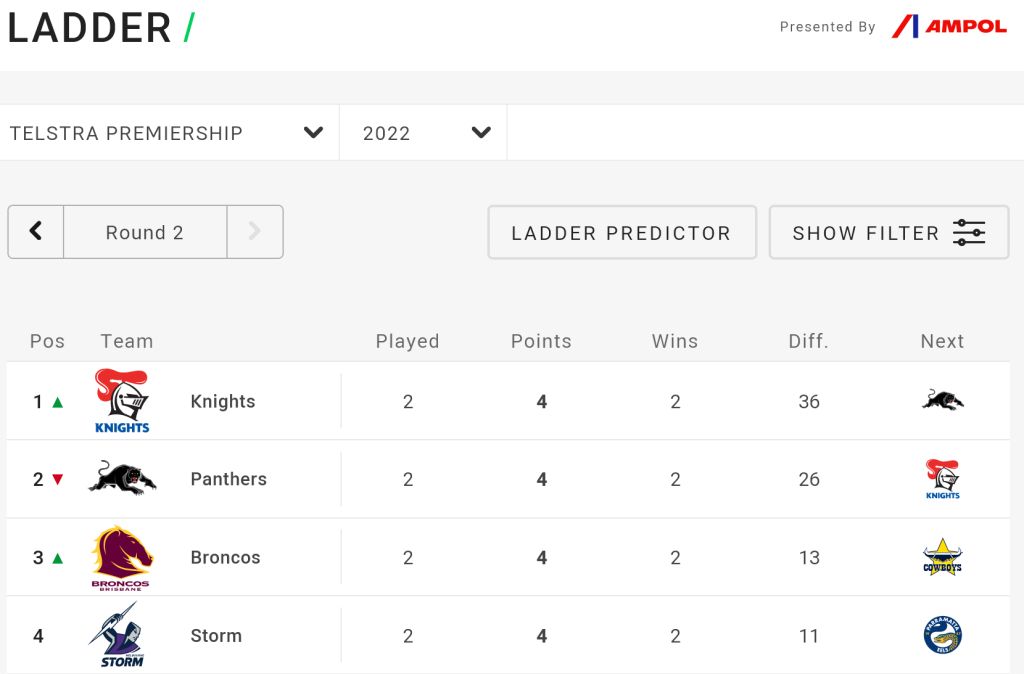Open the Telstra Premiership competition dropdown
The height and width of the screenshot is (674, 1024).
170,133
